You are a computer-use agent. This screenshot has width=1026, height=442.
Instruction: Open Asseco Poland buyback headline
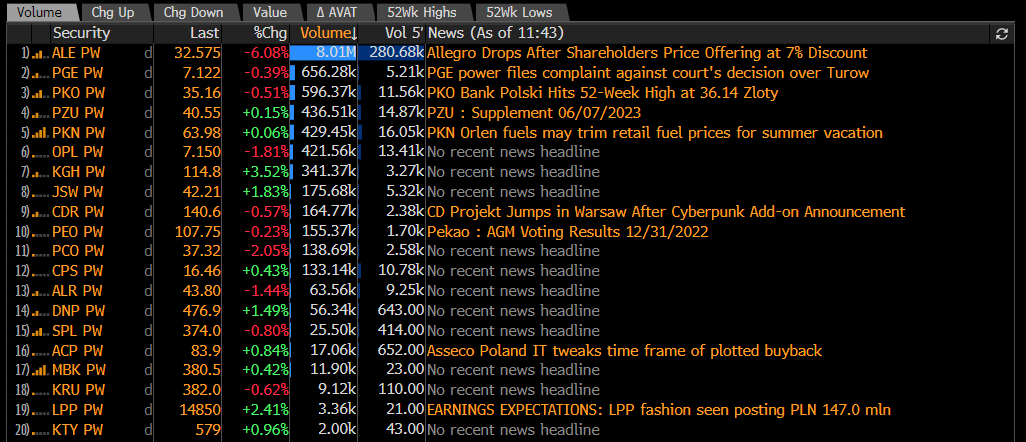[x=624, y=351]
